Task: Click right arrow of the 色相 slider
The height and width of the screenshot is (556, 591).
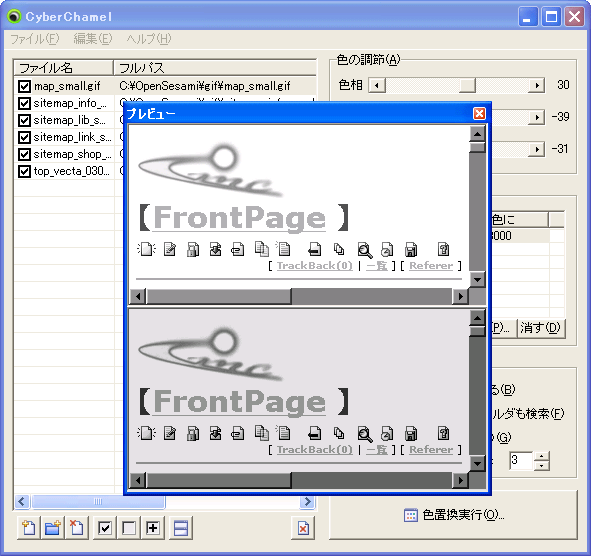Action: coord(536,85)
